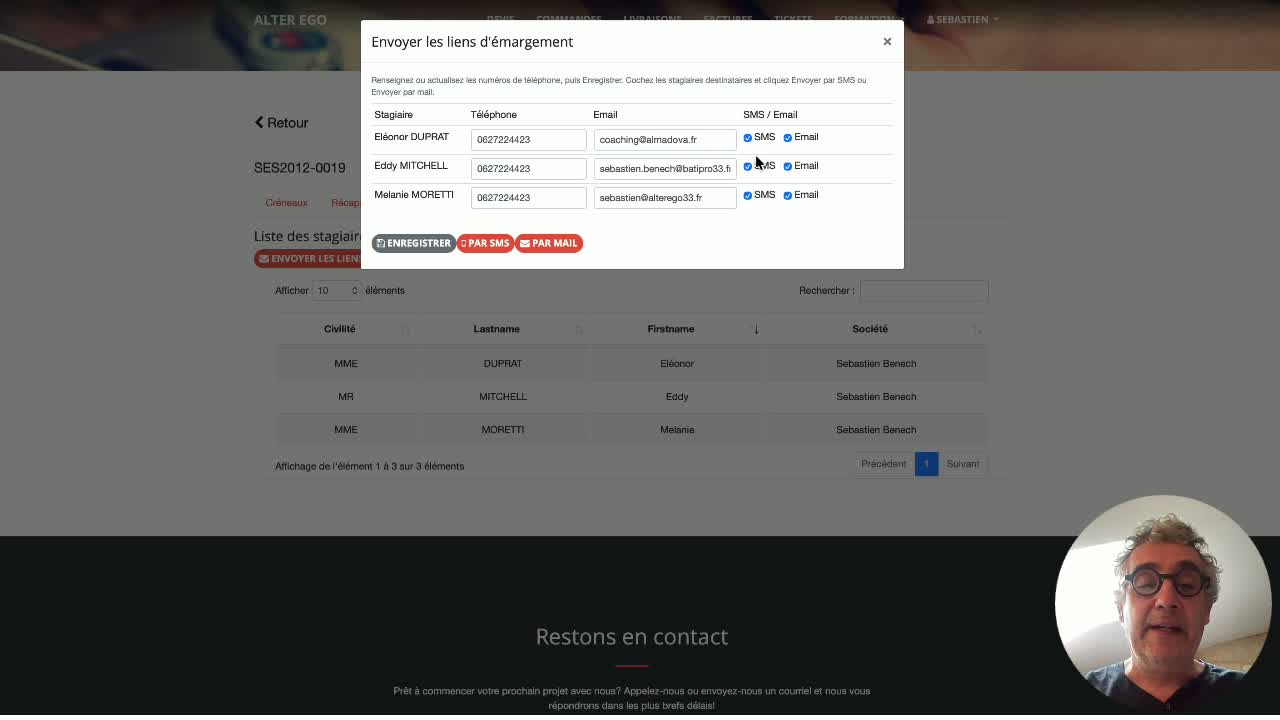Edit Eléonor DUPRAT's phone number field
Viewport: 1280px width, 720px height.
point(528,140)
